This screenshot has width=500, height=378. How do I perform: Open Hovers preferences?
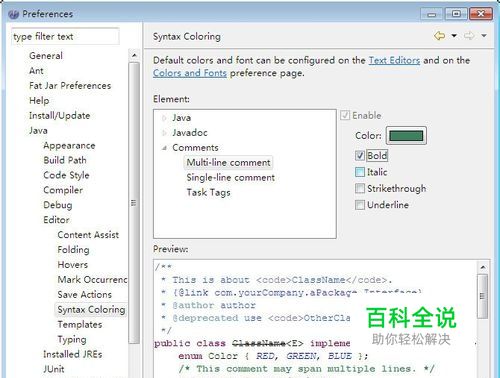[73, 265]
